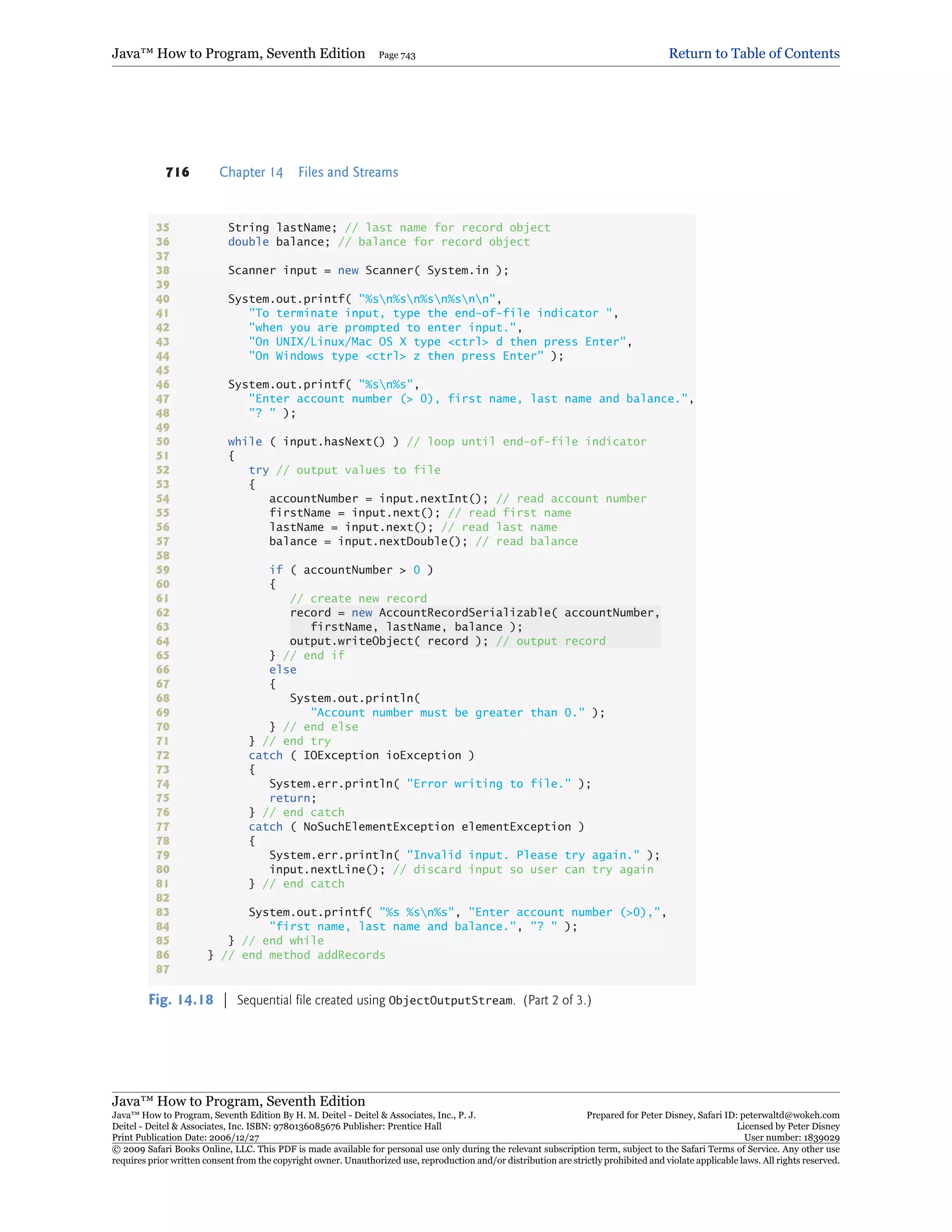Click the catch IOException line
Image resolution: width=952 pixels, height=1232 pixels.
tap(361, 755)
